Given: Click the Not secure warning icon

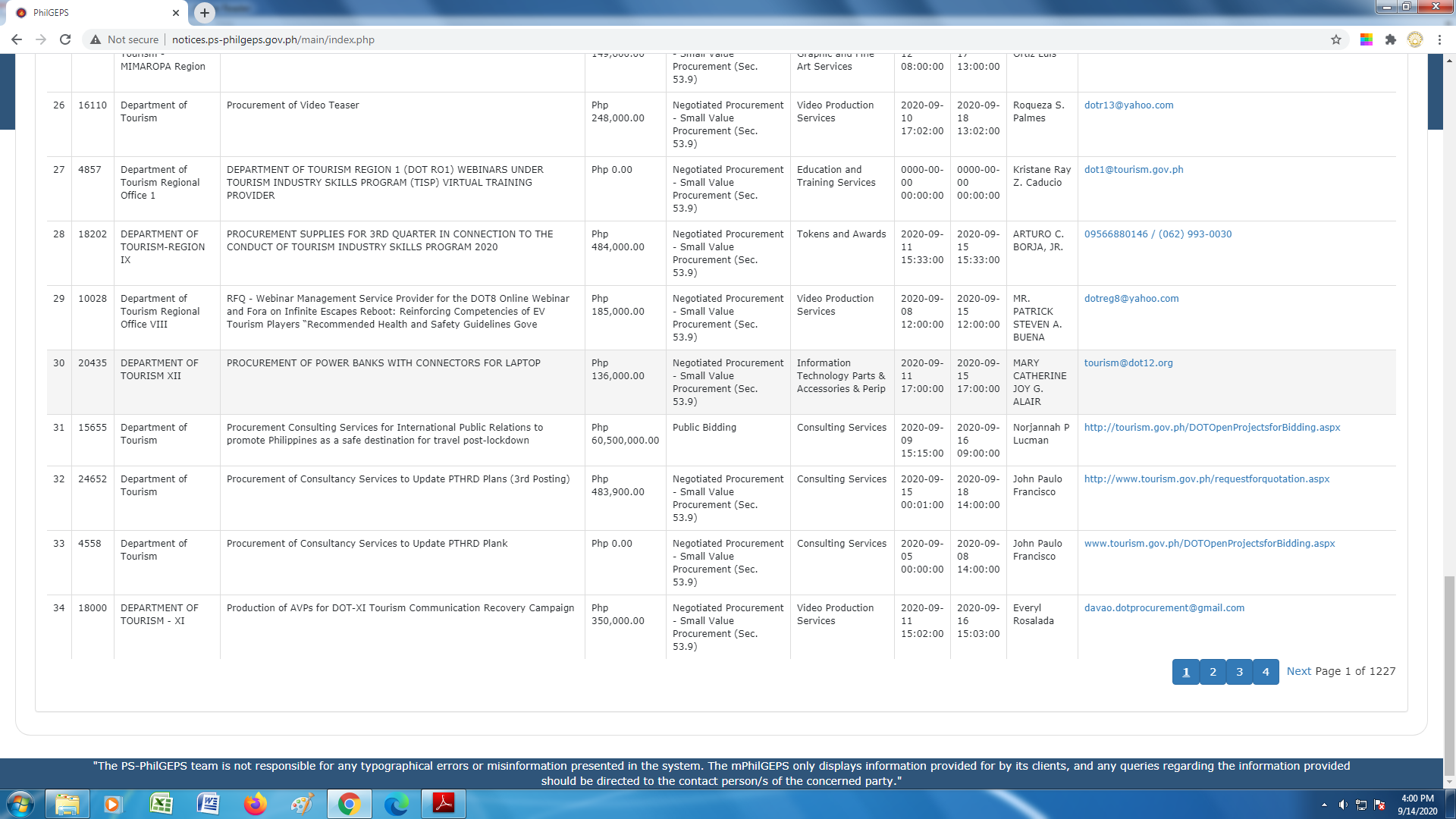Looking at the screenshot, I should tap(96, 39).
